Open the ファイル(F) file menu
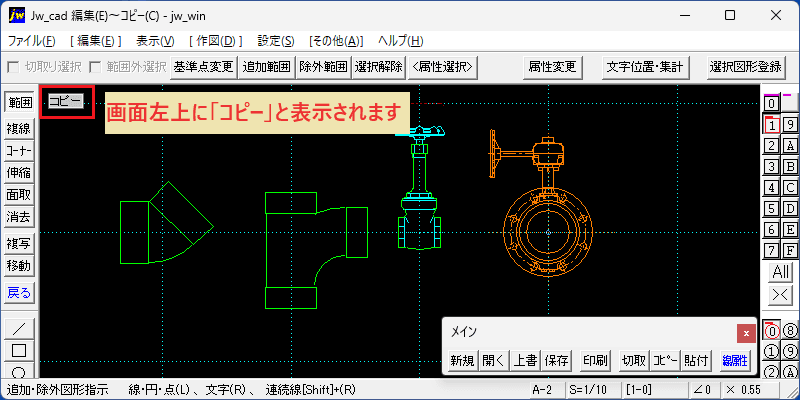 tap(32, 41)
